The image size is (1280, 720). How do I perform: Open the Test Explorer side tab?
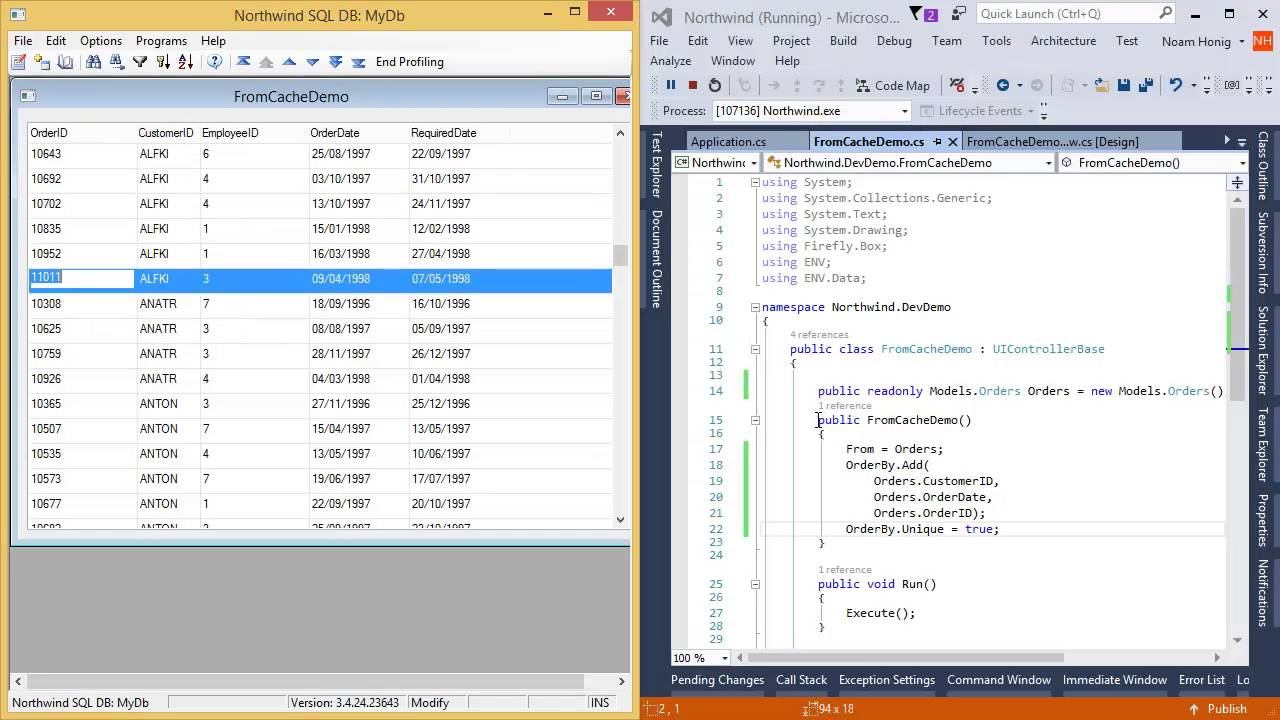(x=657, y=165)
